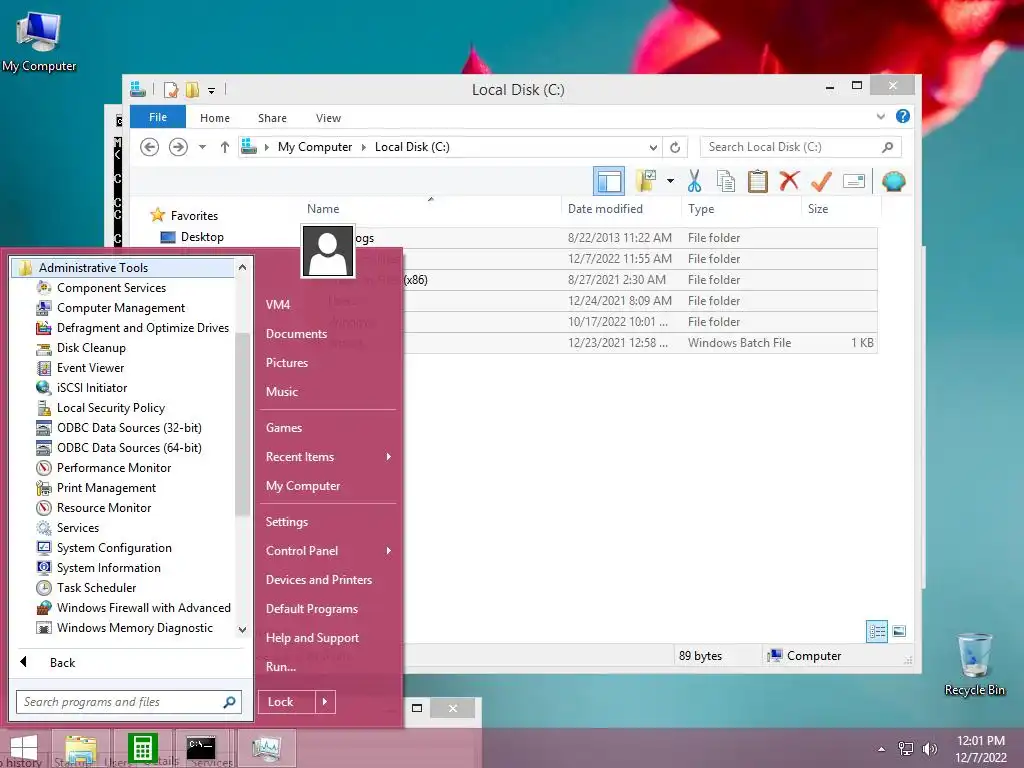
Task: Switch to the View ribbon tab
Action: [x=328, y=118]
